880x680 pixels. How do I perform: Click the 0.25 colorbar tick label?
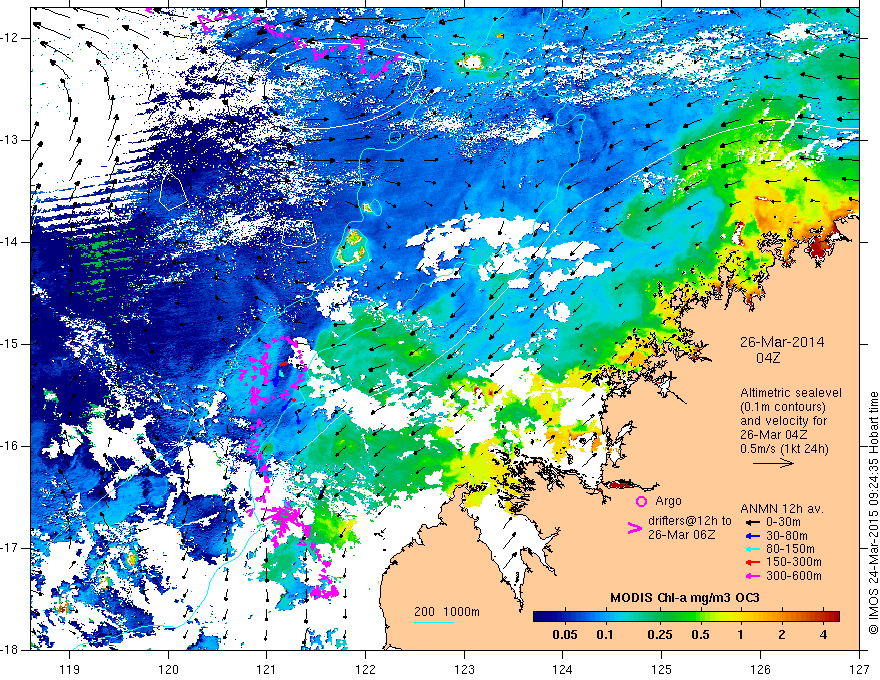pos(659,635)
